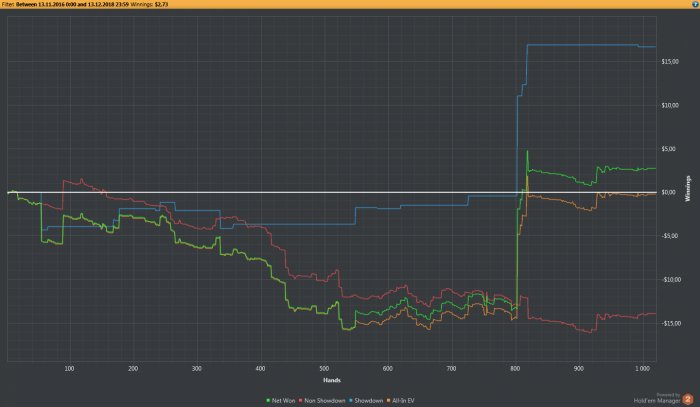The height and width of the screenshot is (407, 700).
Task: Toggle the Net Won legend entry
Action: [x=281, y=401]
